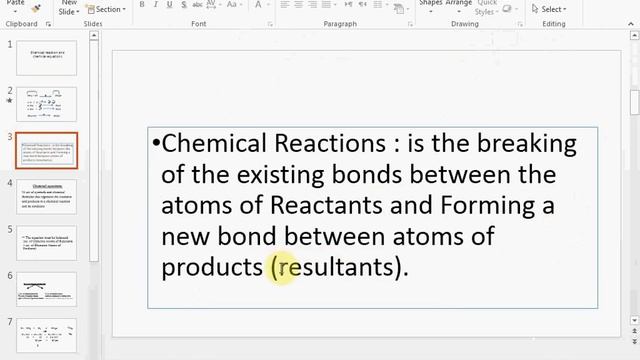
Task: Open Font Color dropdown arrow
Action: pyautogui.click(x=268, y=5)
